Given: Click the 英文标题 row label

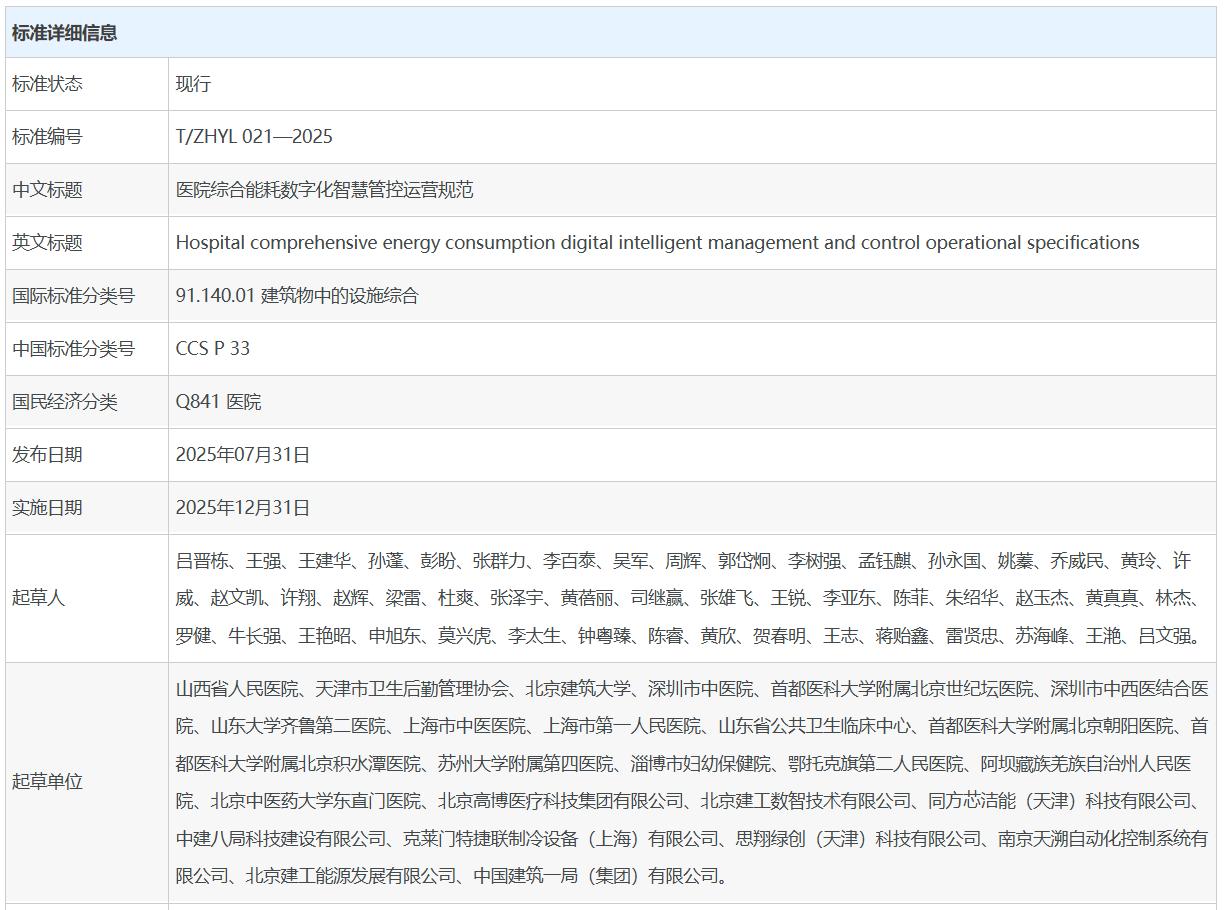Looking at the screenshot, I should [x=47, y=243].
